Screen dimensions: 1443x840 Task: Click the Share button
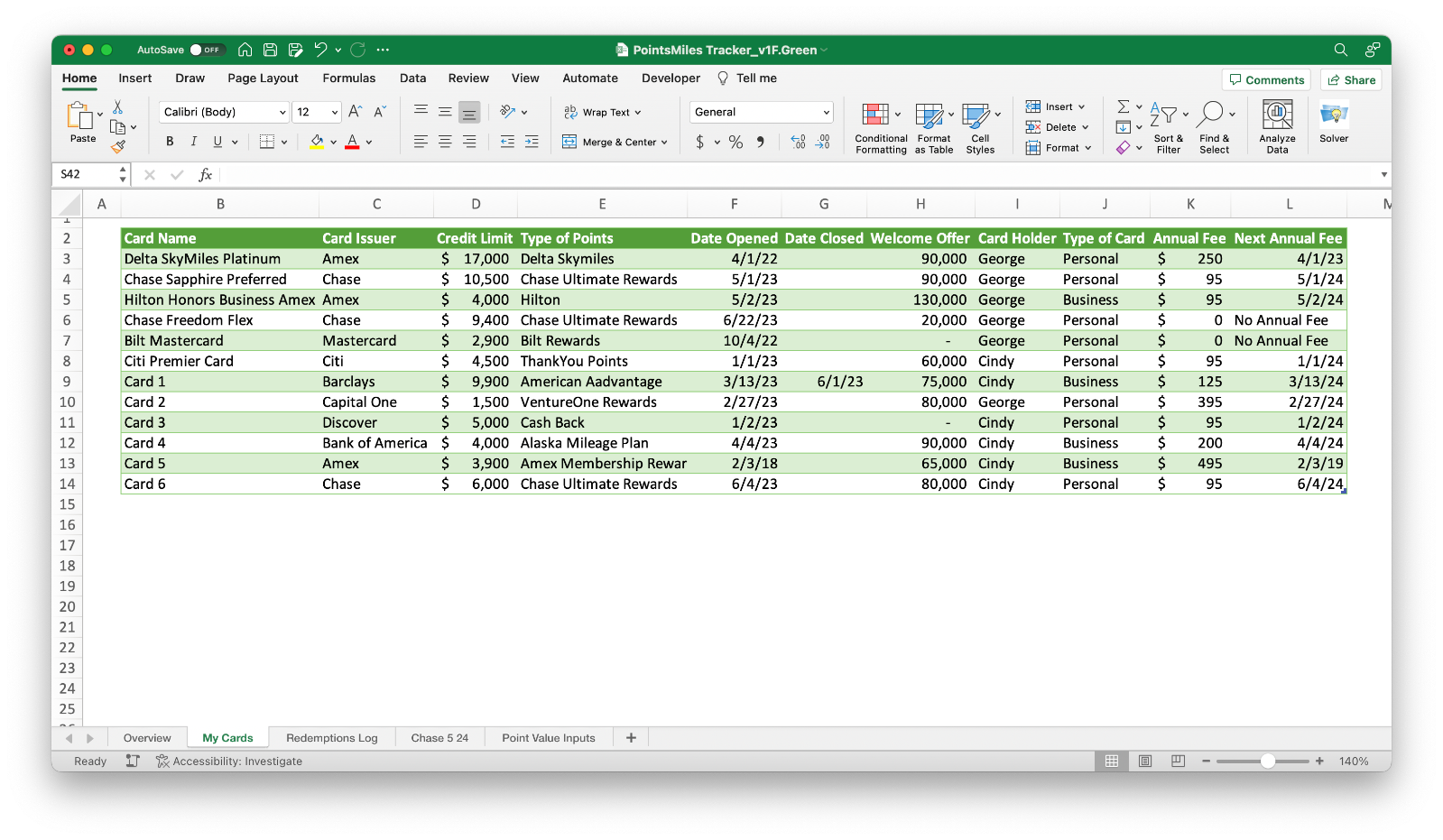click(x=1351, y=80)
